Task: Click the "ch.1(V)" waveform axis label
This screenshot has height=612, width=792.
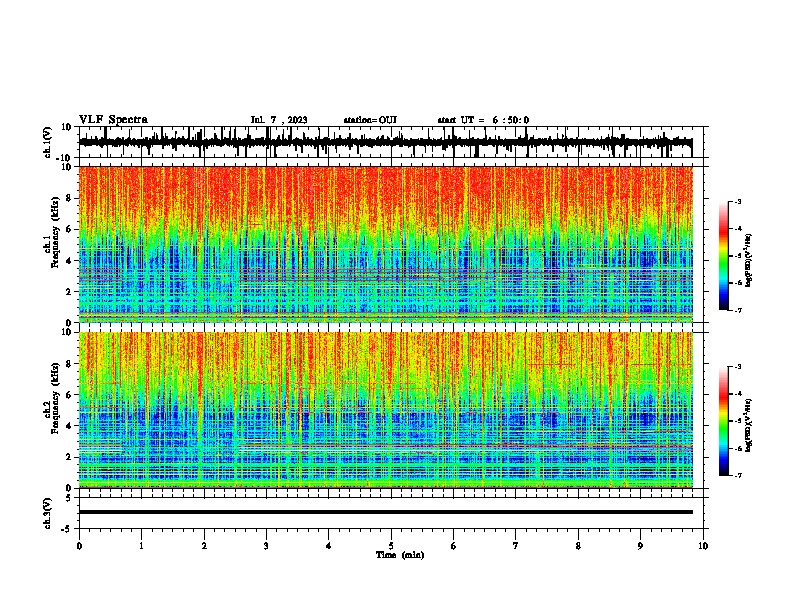Action: 47,142
